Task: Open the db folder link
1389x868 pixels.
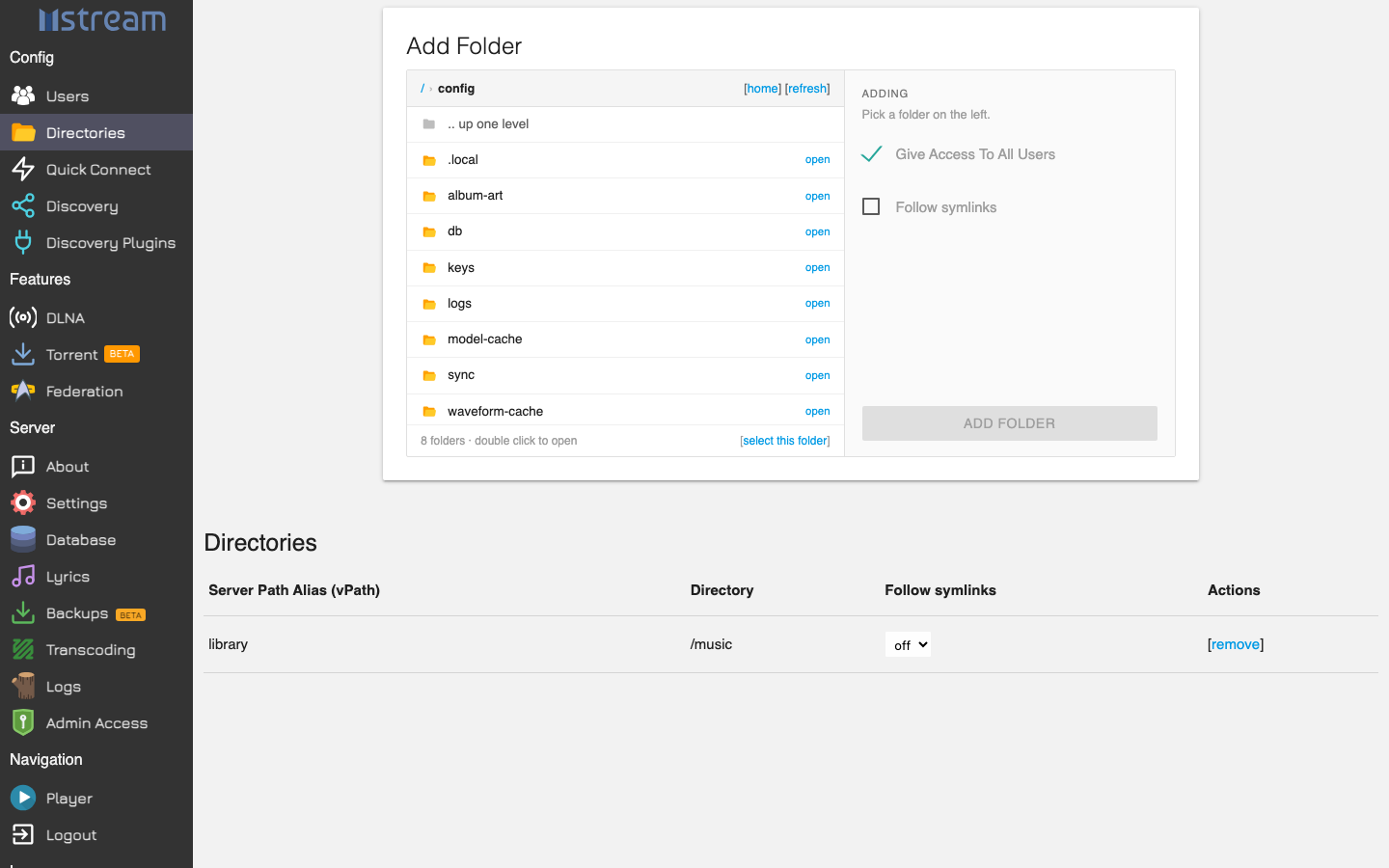Action: click(817, 231)
